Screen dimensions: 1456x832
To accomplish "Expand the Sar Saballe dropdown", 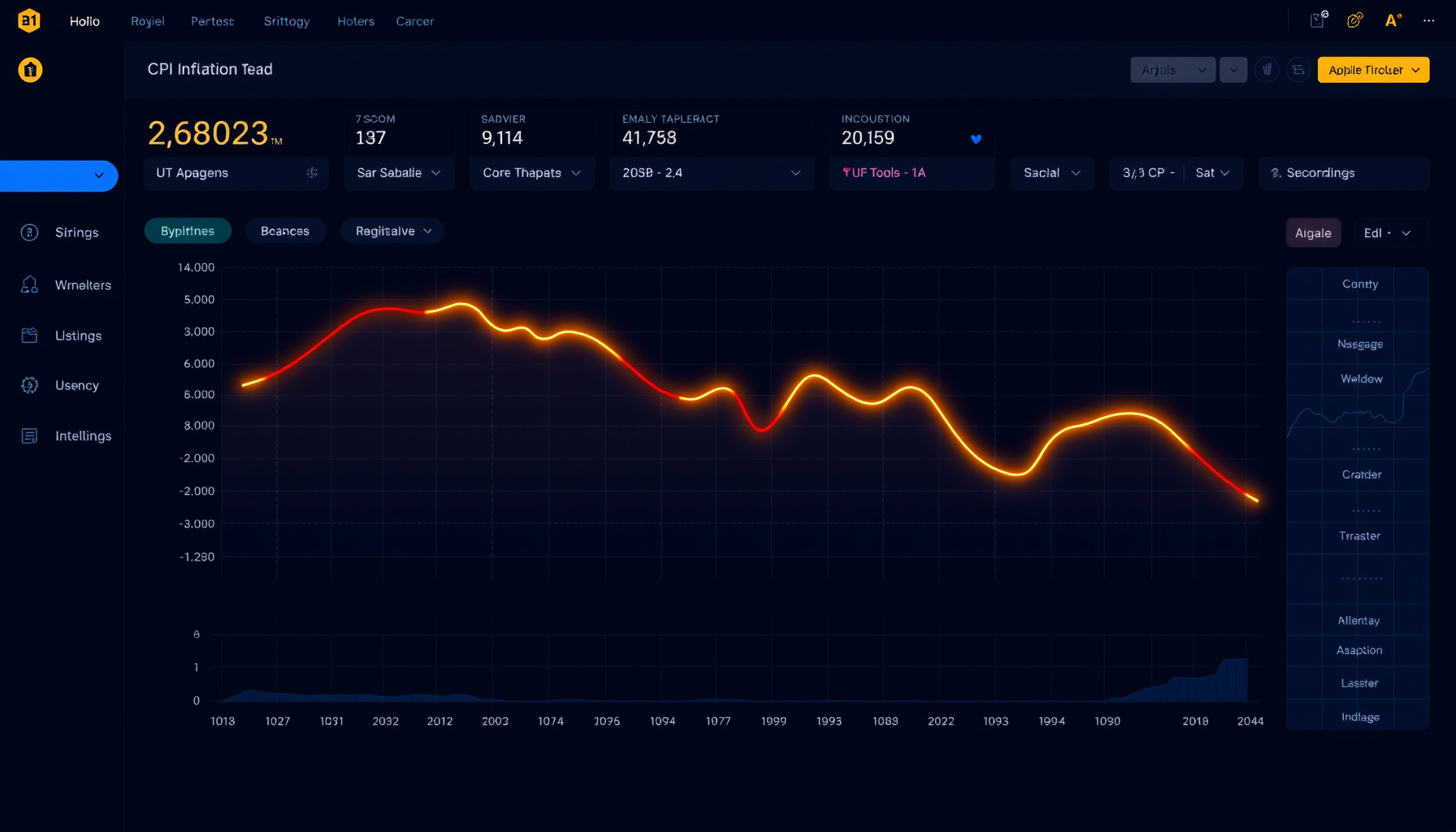I will 399,173.
